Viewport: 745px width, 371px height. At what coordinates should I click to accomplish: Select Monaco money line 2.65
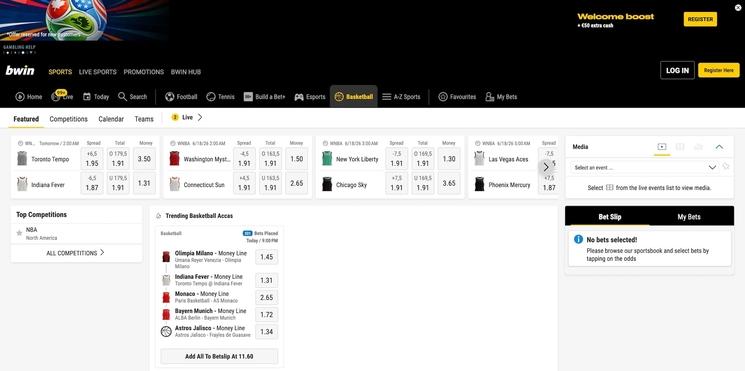[267, 297]
